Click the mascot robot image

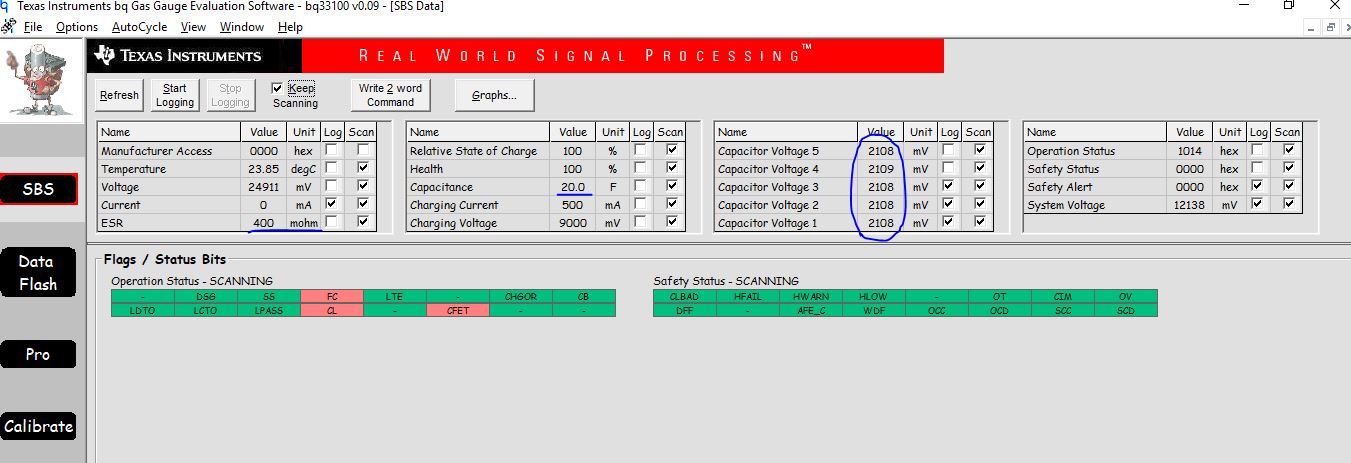click(41, 80)
